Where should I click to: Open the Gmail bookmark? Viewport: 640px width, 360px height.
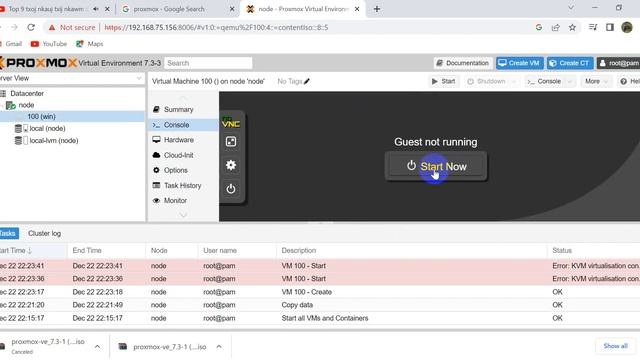[11, 44]
